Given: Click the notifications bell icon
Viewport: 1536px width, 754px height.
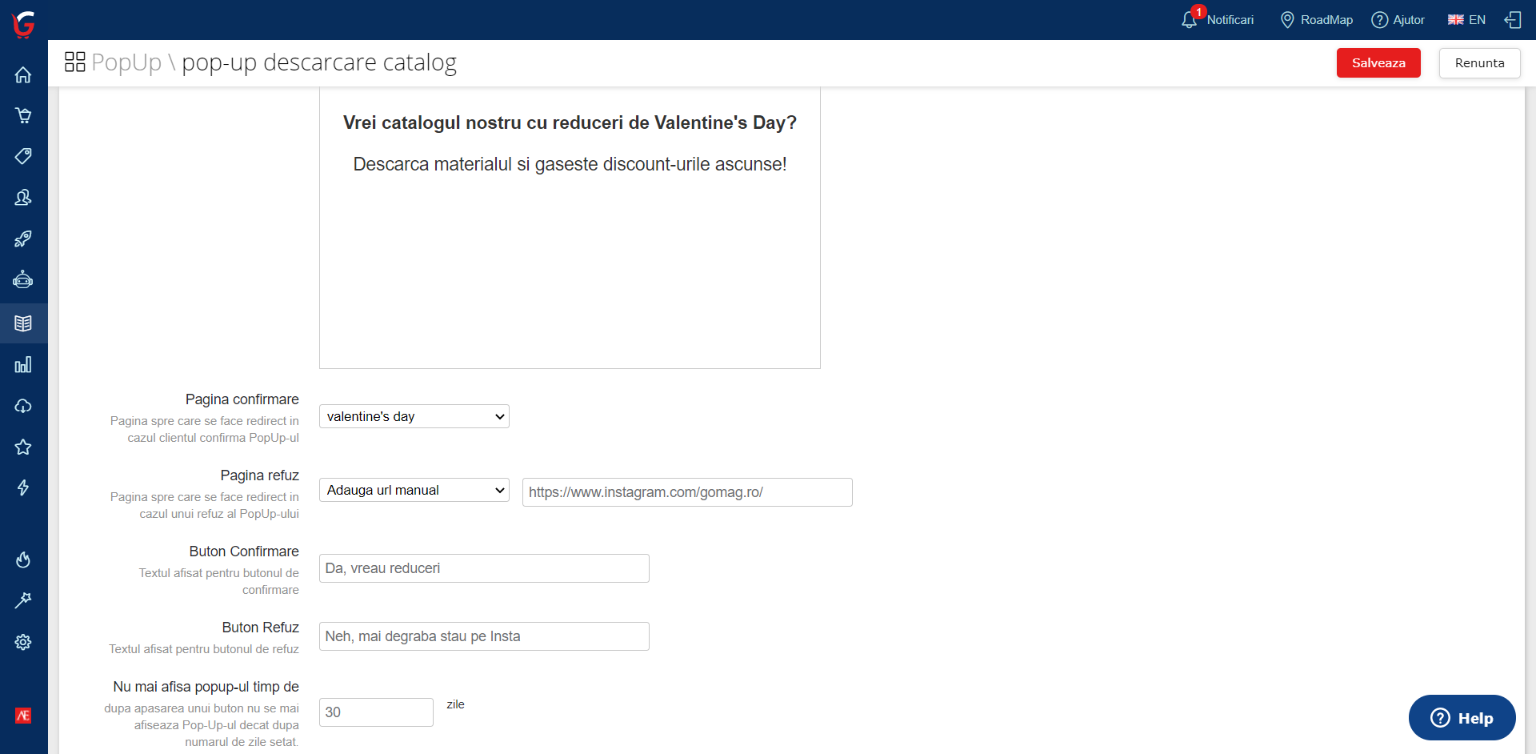Looking at the screenshot, I should pos(1189,19).
